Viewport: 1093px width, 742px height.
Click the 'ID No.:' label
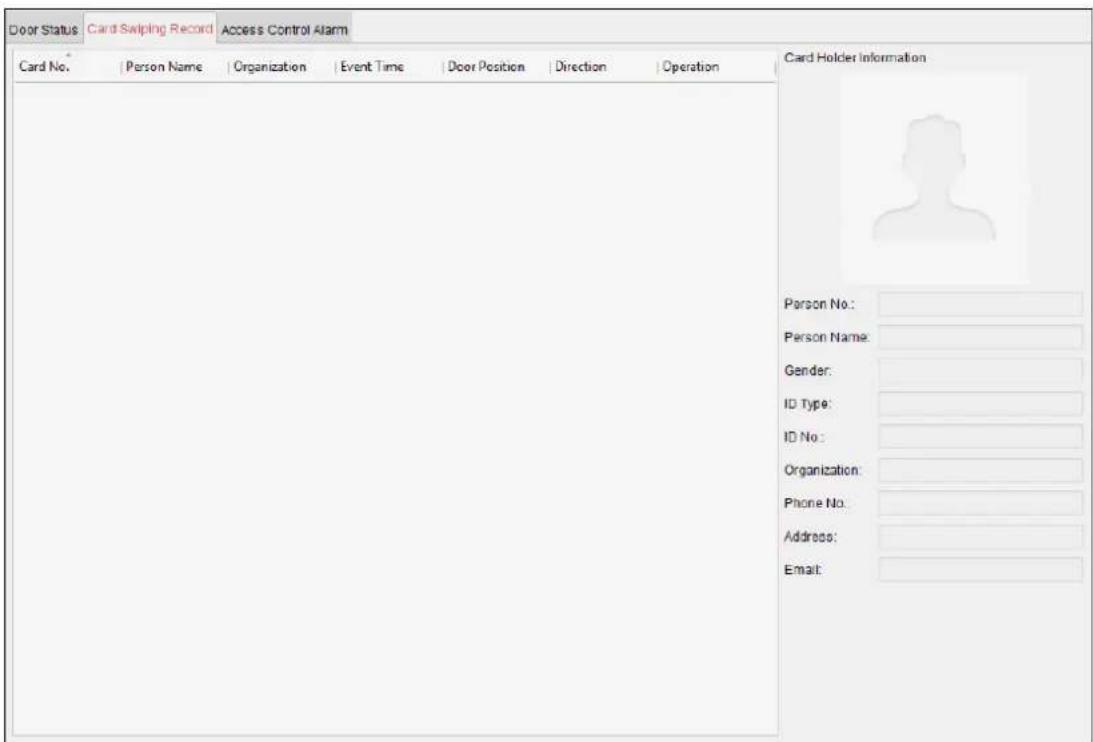tap(804, 437)
